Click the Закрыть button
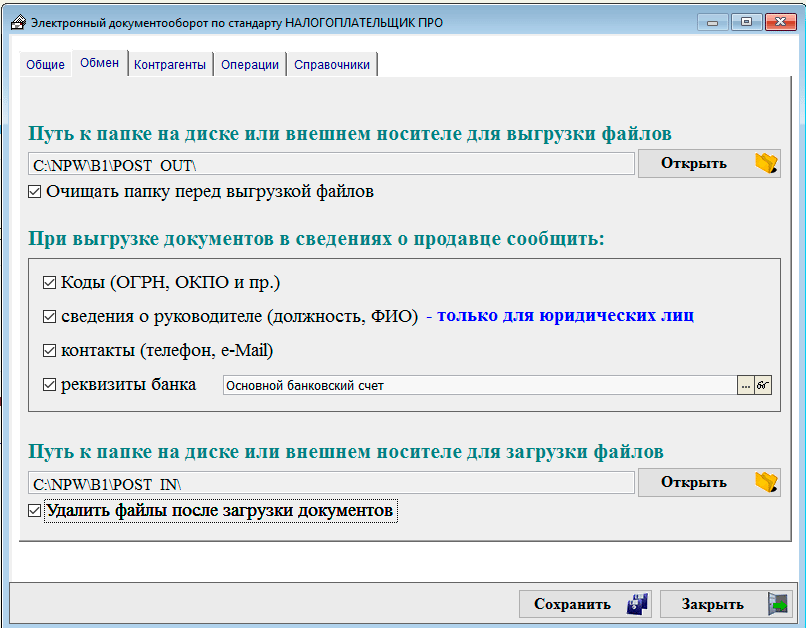This screenshot has height=628, width=806. [x=725, y=604]
